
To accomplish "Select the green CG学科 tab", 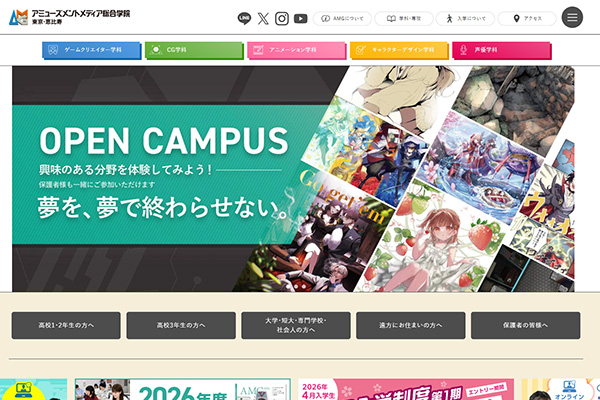I will (x=194, y=51).
